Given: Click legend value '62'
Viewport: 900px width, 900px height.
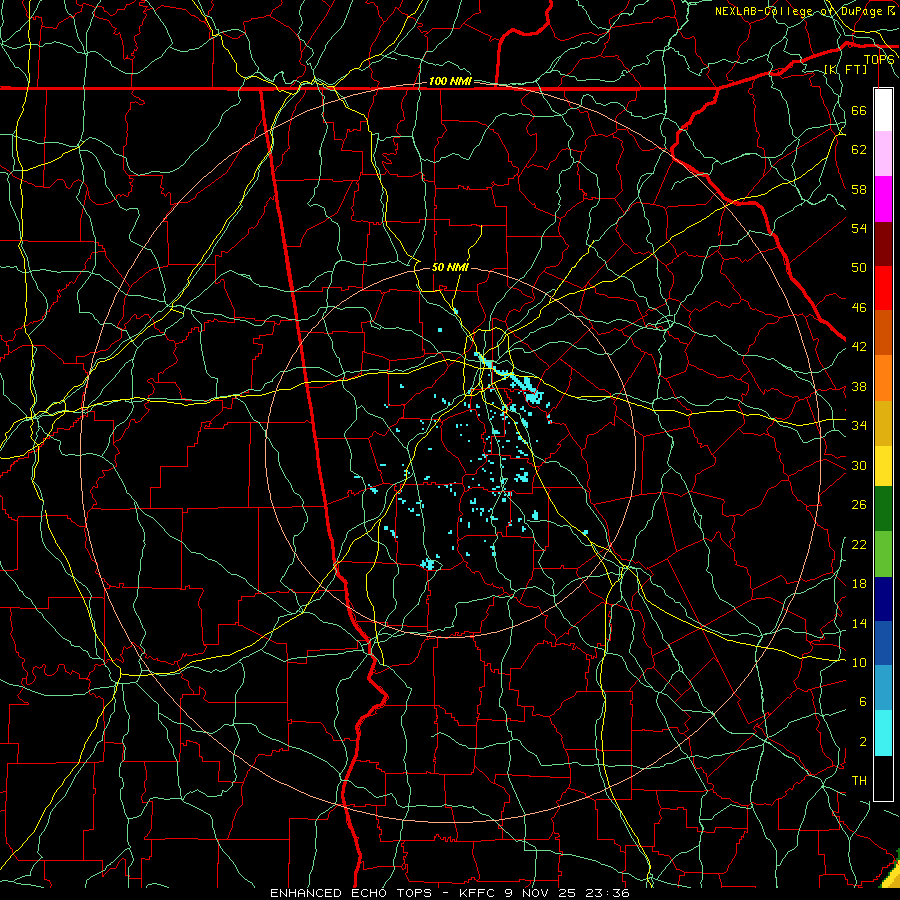Looking at the screenshot, I should (859, 150).
